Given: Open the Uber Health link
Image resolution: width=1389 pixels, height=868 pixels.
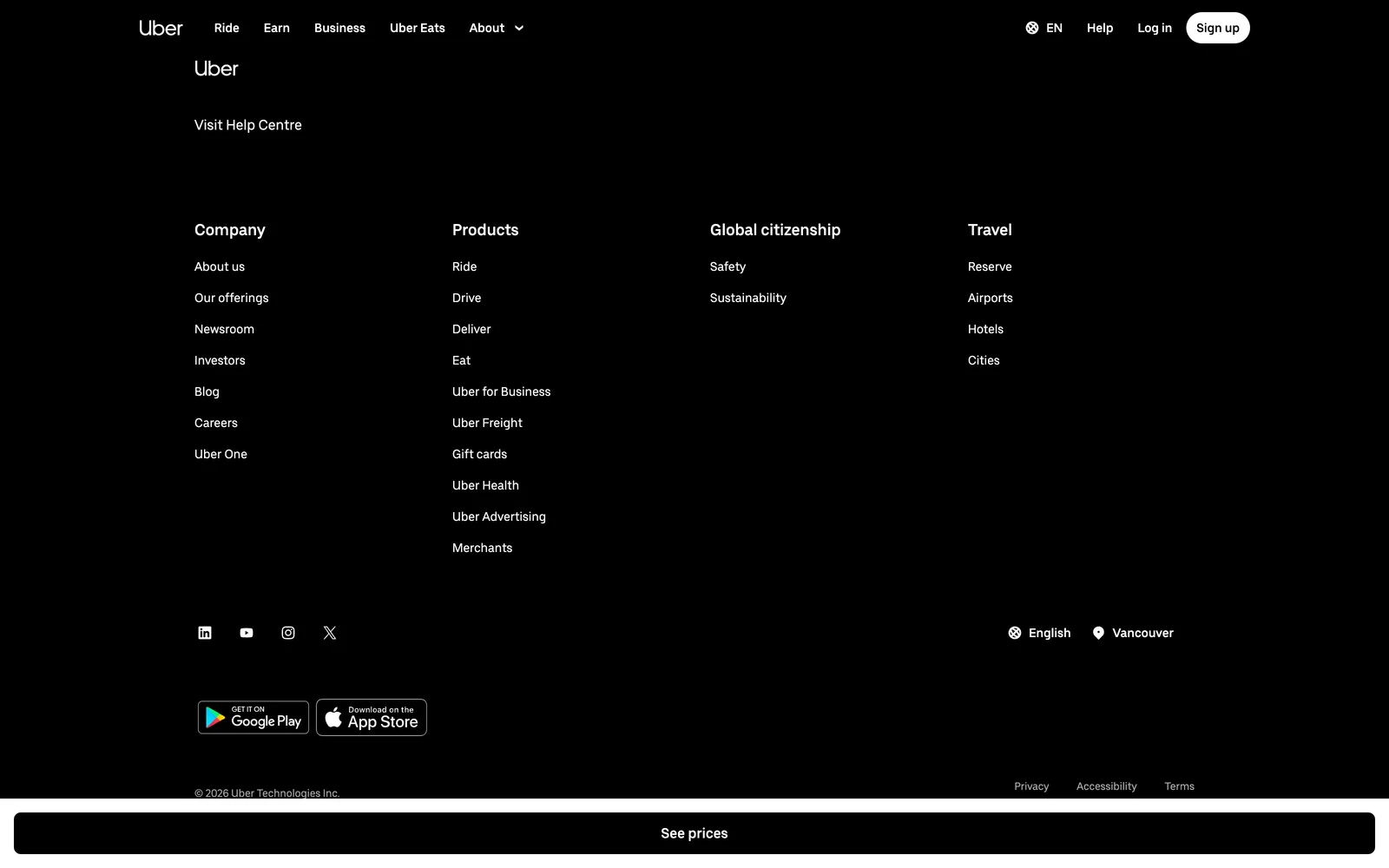Looking at the screenshot, I should (x=485, y=485).
